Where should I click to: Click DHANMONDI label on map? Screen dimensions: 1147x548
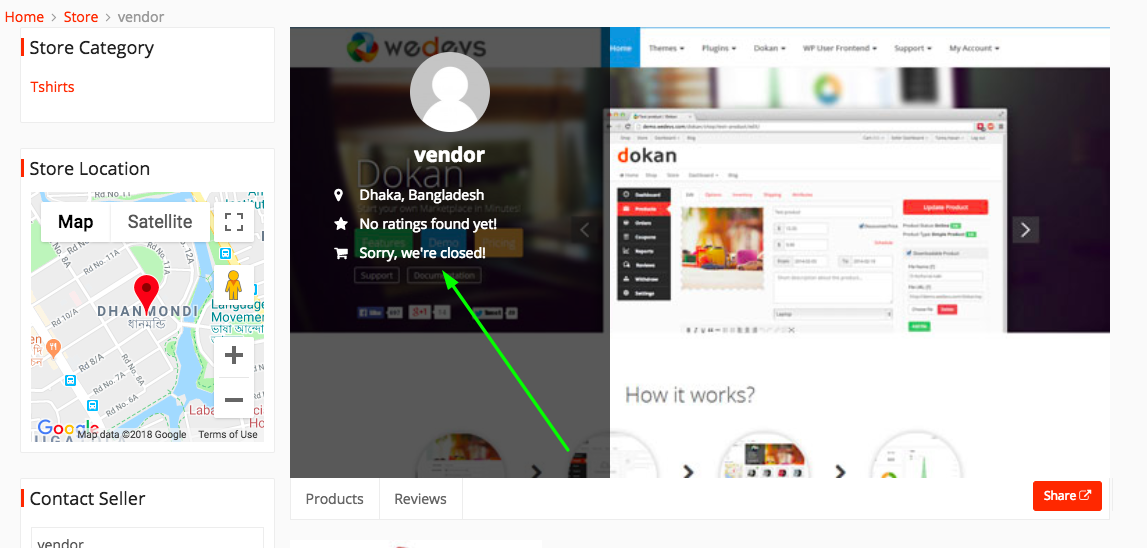147,312
